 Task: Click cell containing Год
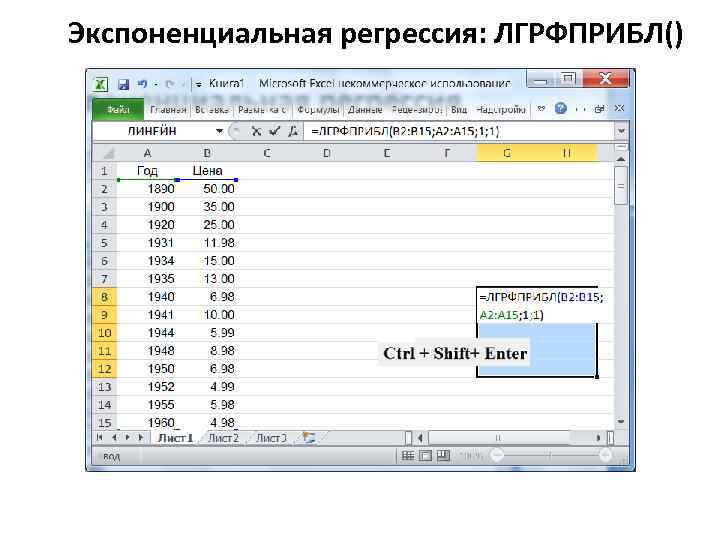coord(147,171)
